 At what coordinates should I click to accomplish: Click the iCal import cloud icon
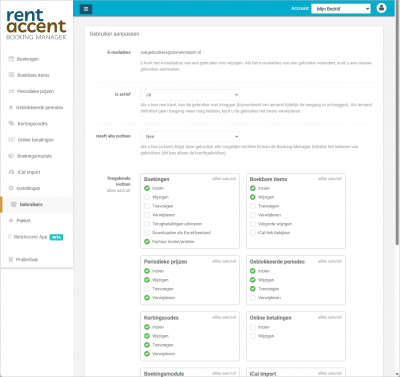(x=11, y=172)
